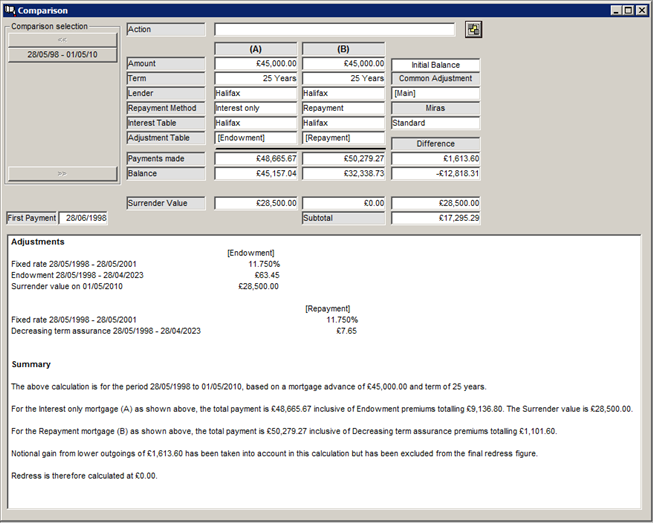The image size is (653, 523).
Task: Click 'Surrender value on 01/05/2010' line
Action: pos(145,286)
